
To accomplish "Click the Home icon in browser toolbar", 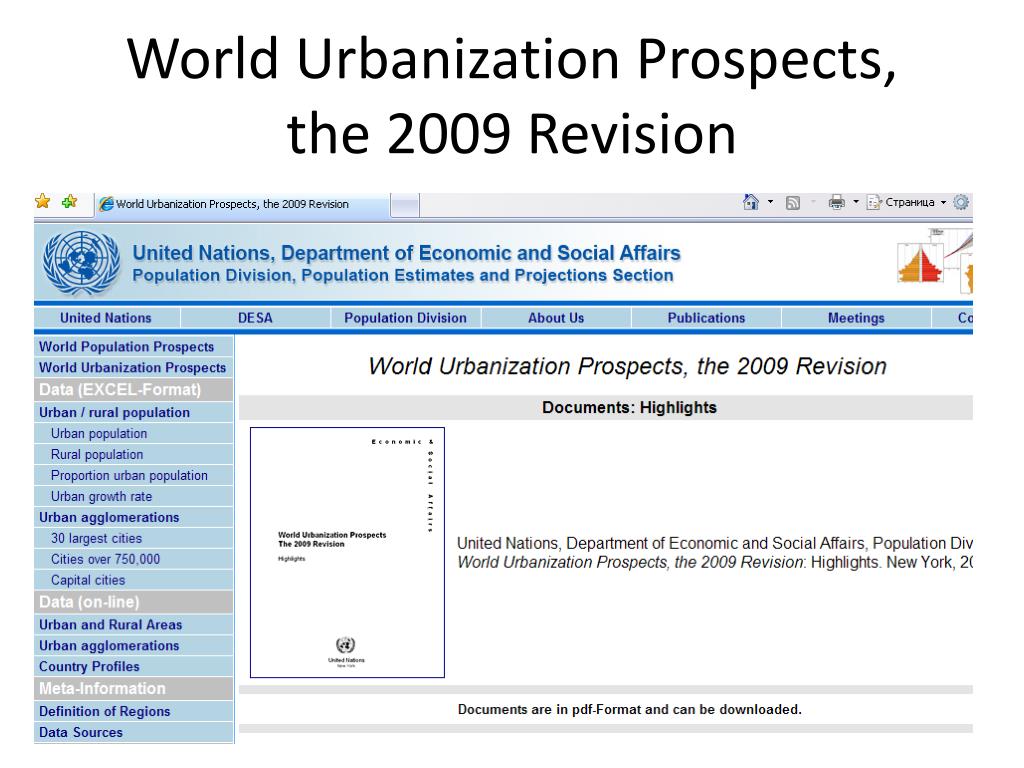I will (x=751, y=202).
